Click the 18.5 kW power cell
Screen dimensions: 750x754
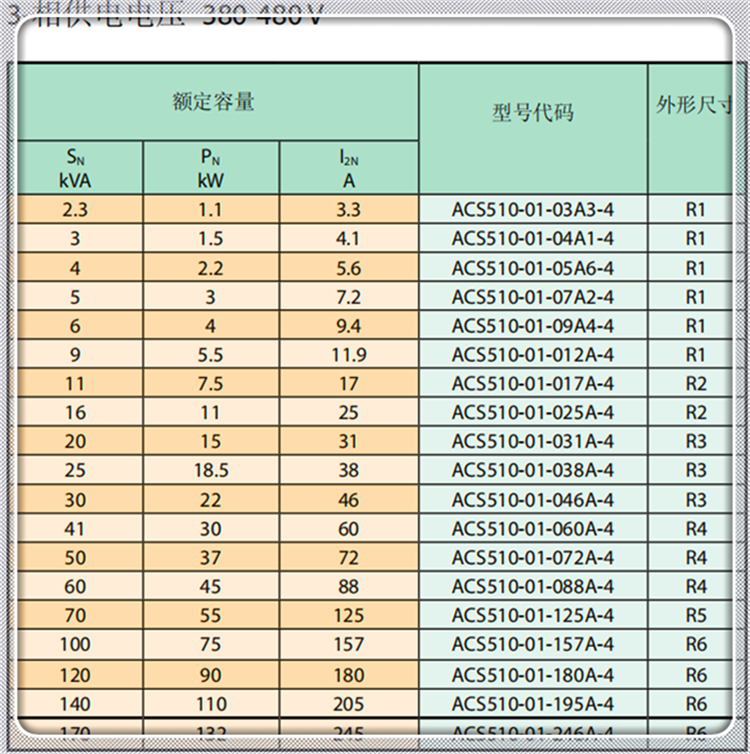point(211,470)
